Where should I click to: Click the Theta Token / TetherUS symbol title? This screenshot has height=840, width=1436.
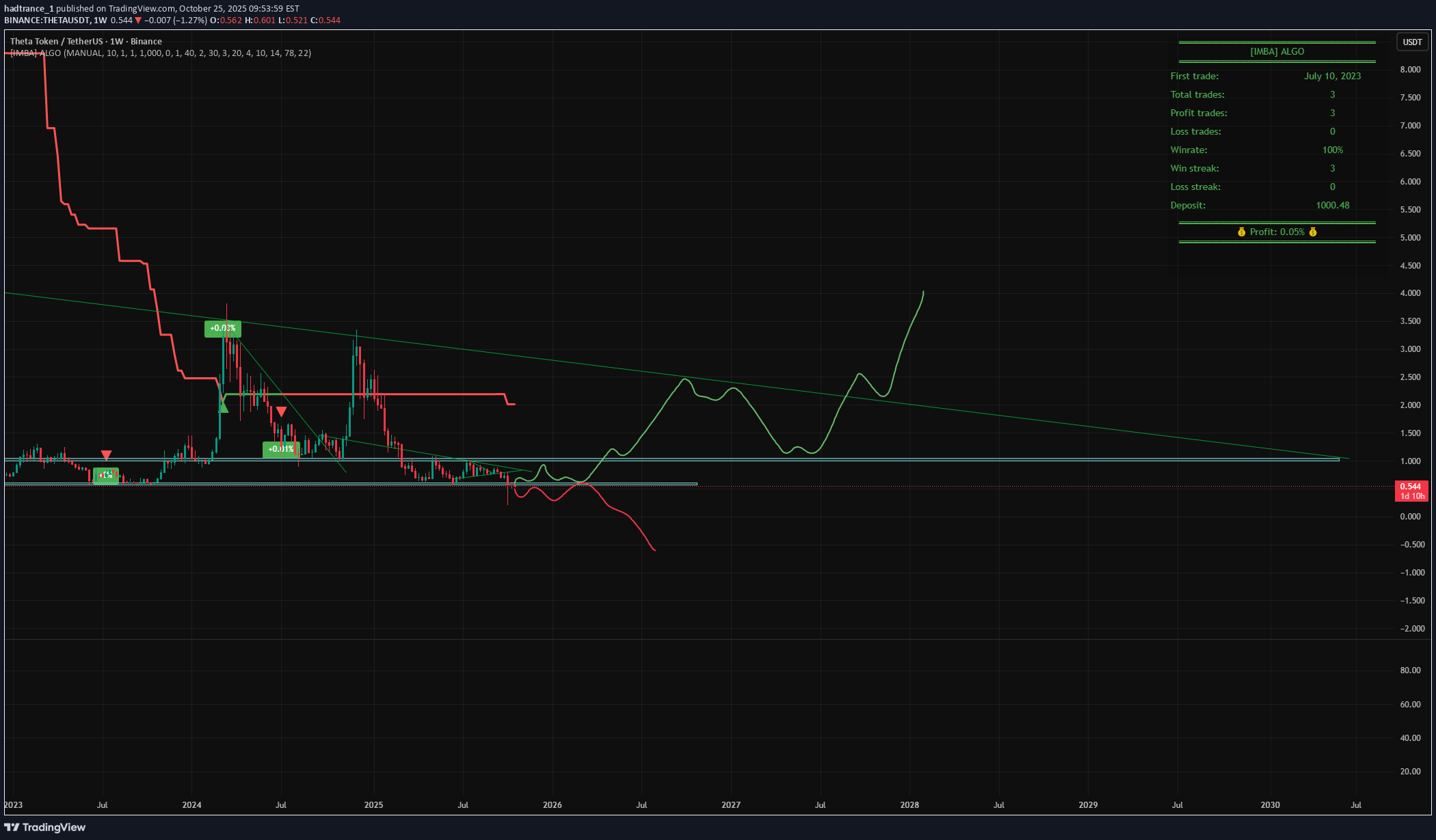pos(85,42)
